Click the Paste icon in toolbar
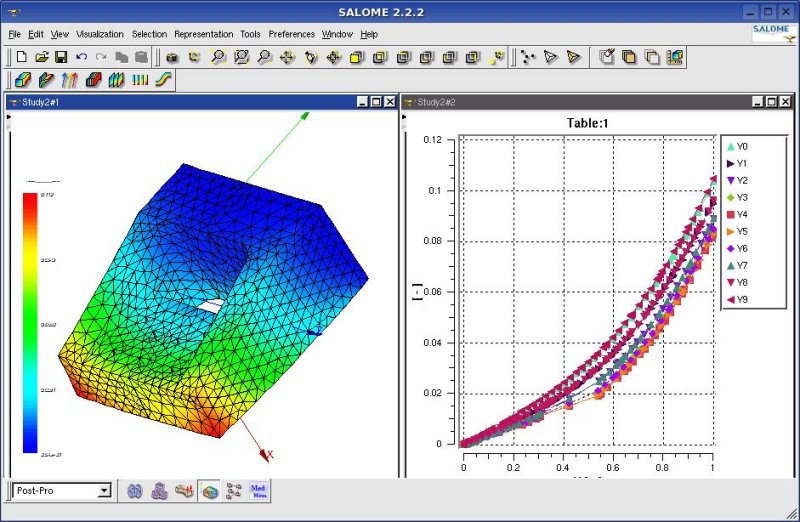Screen dimensions: 800x522 click(x=141, y=57)
